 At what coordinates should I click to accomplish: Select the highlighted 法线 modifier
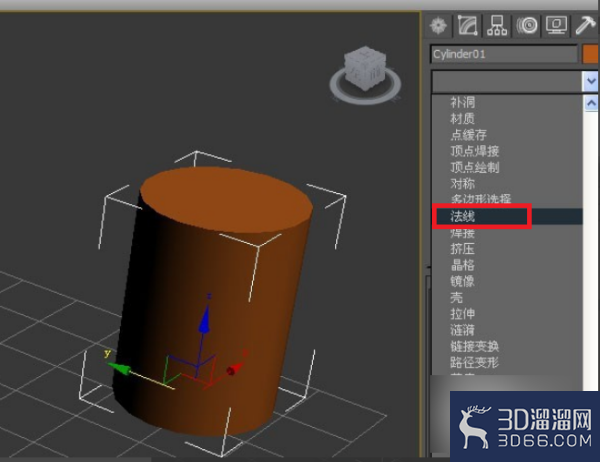pyautogui.click(x=507, y=216)
